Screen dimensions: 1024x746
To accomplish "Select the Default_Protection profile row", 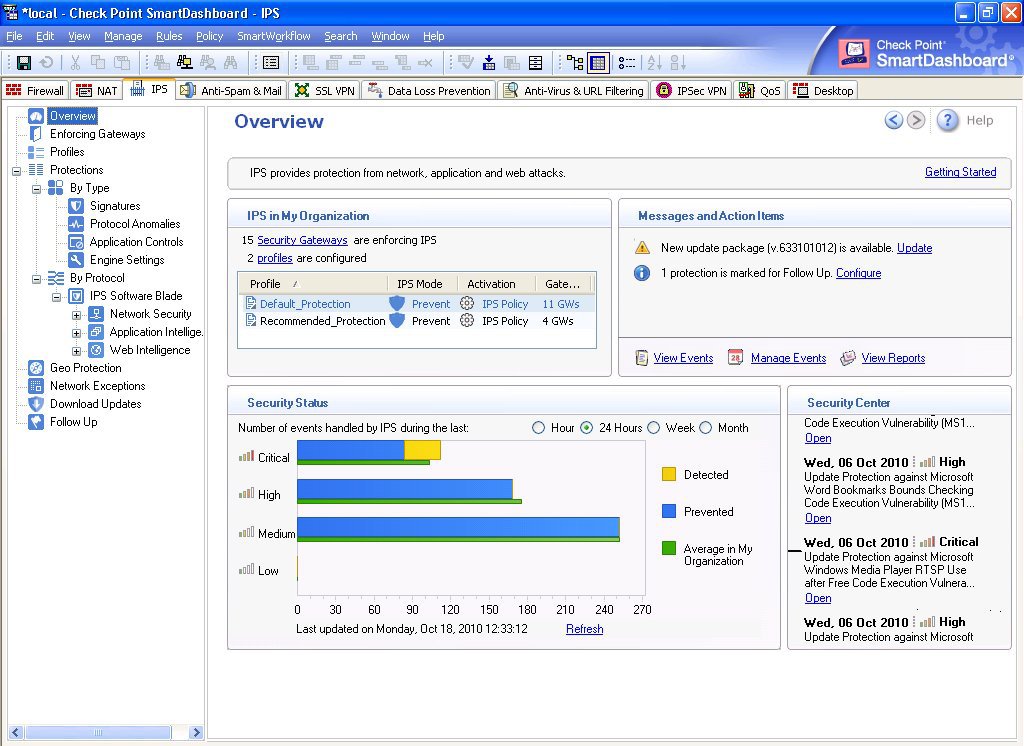I will (417, 303).
